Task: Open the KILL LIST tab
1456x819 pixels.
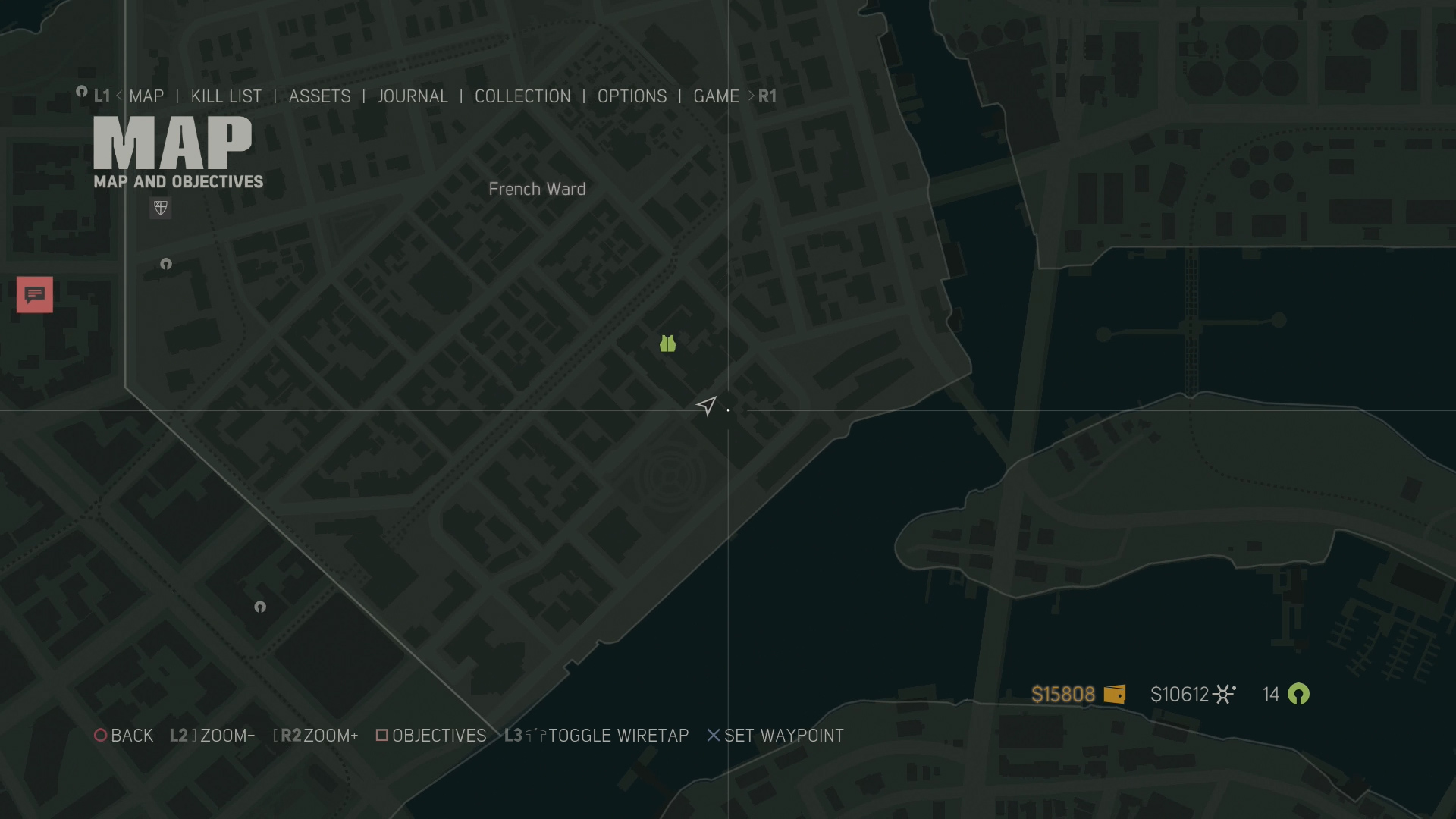Action: (x=226, y=96)
